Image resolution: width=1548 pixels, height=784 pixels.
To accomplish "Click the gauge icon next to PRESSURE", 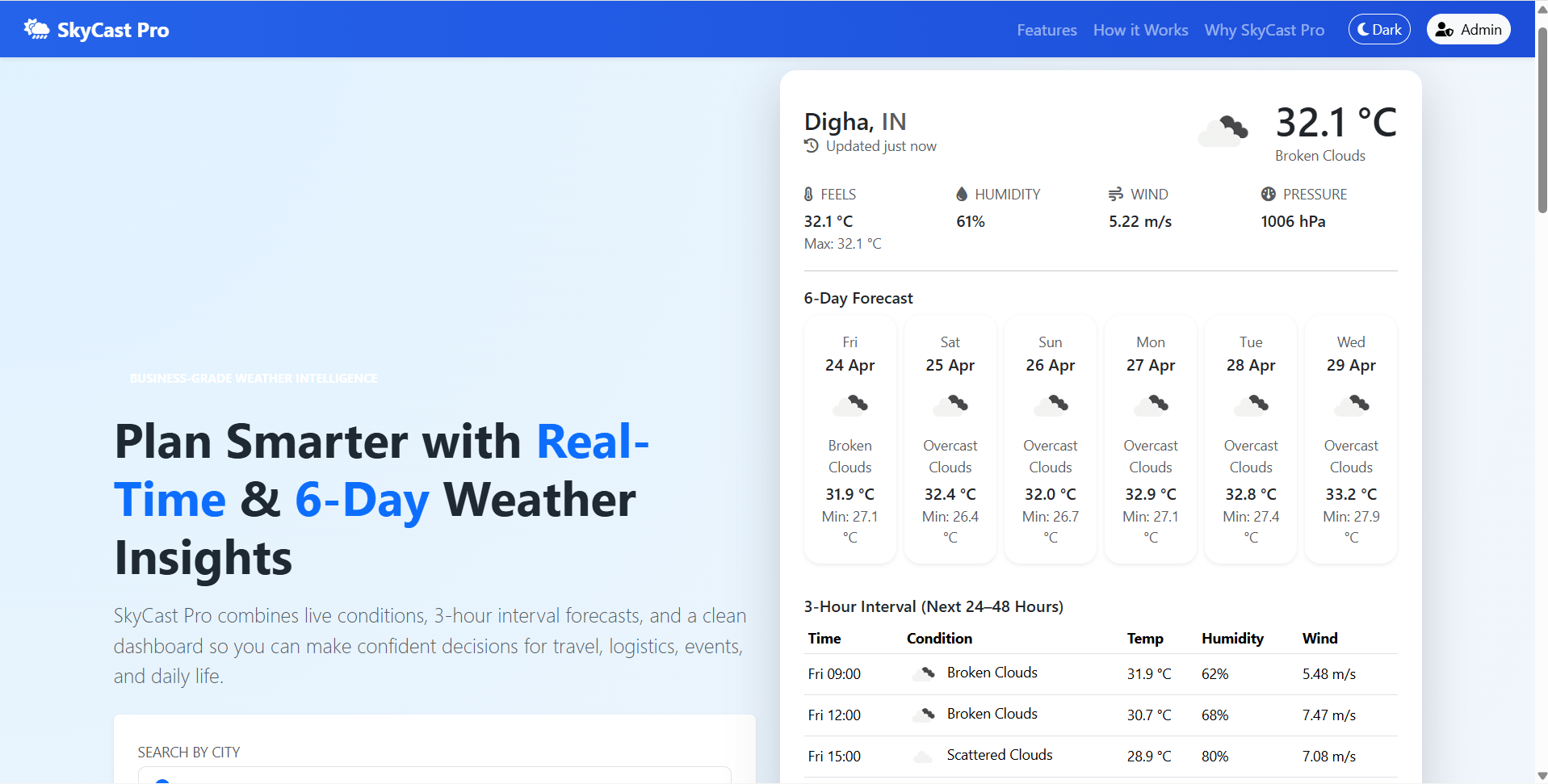I will [1269, 195].
